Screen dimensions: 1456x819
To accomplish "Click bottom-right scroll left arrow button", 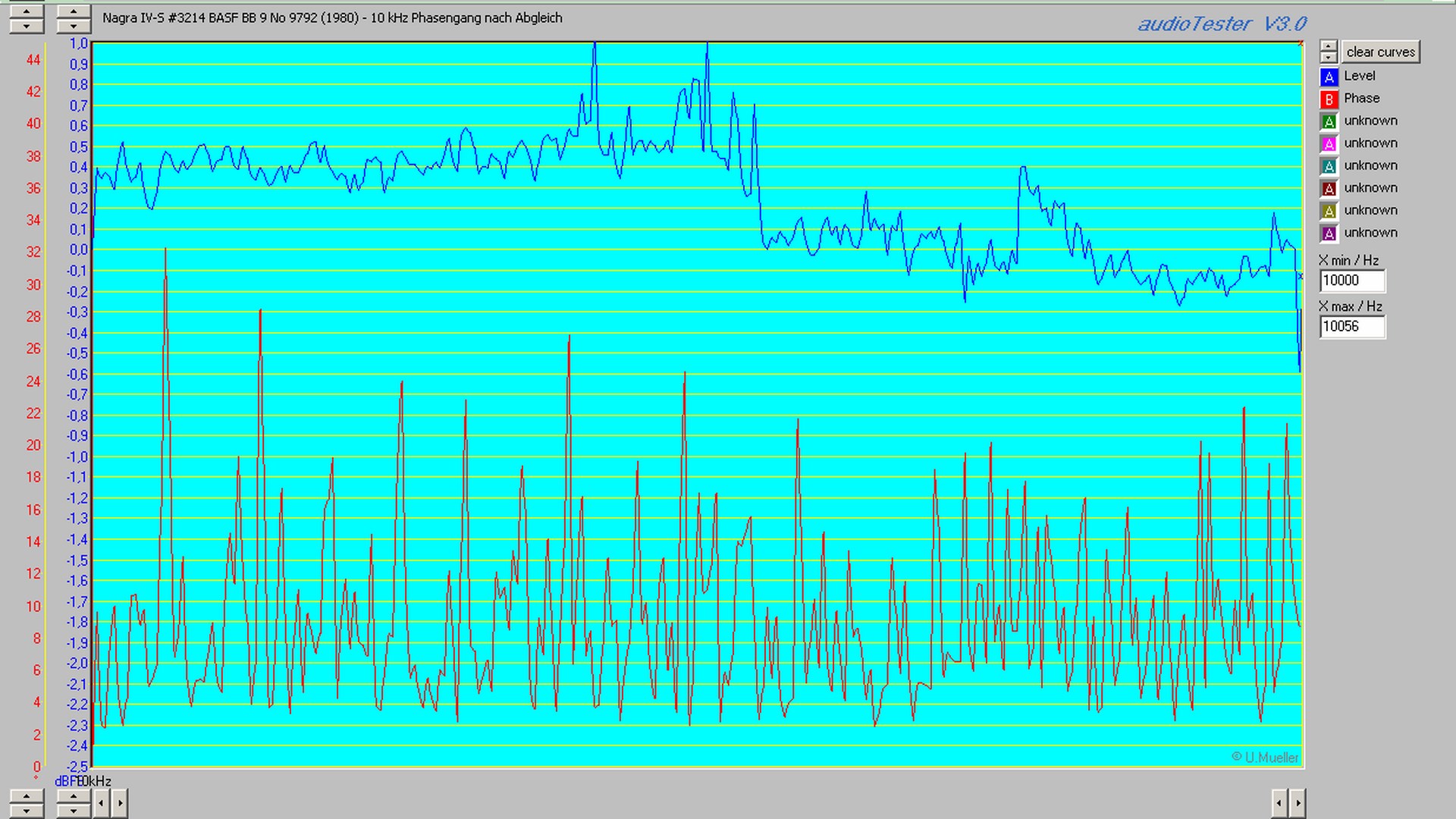I will pyautogui.click(x=1279, y=802).
